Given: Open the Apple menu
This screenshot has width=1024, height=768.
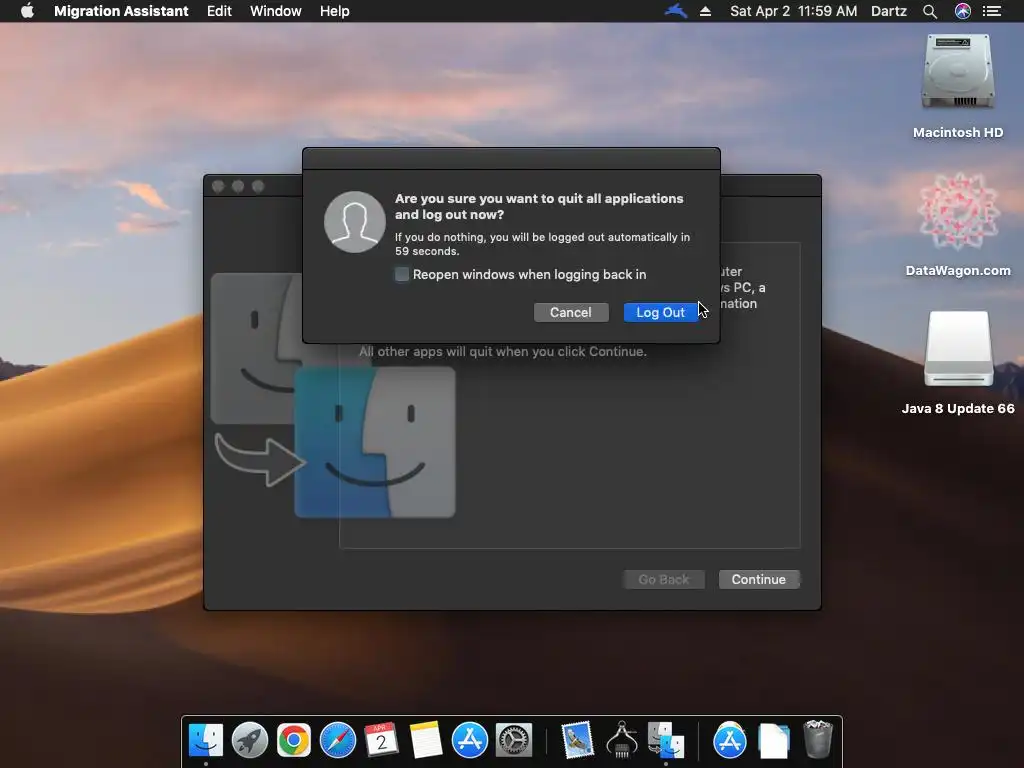Looking at the screenshot, I should click(x=27, y=11).
